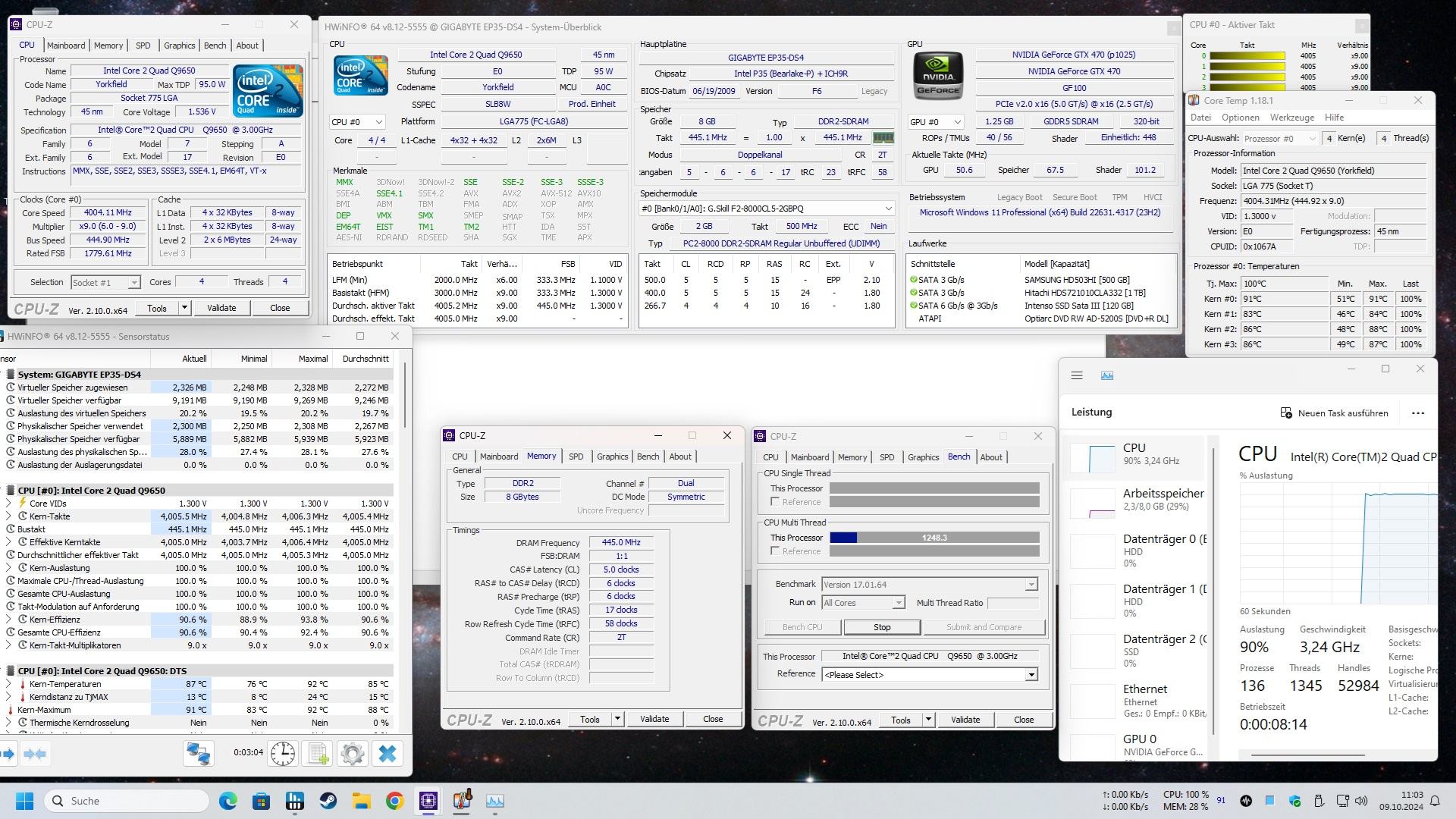Click the HWiNFO network connection icon
Viewport: 1456px width, 819px height.
[x=199, y=754]
